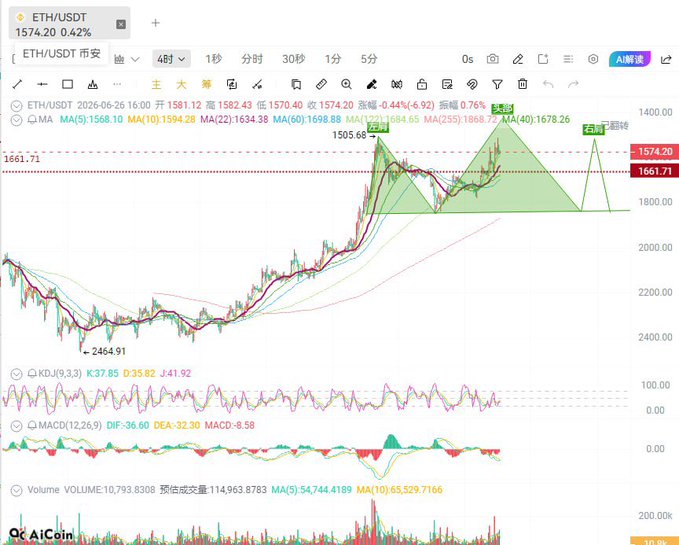Screen dimensions: 679x545
Task: Click the filter funnel icon
Action: point(498,84)
